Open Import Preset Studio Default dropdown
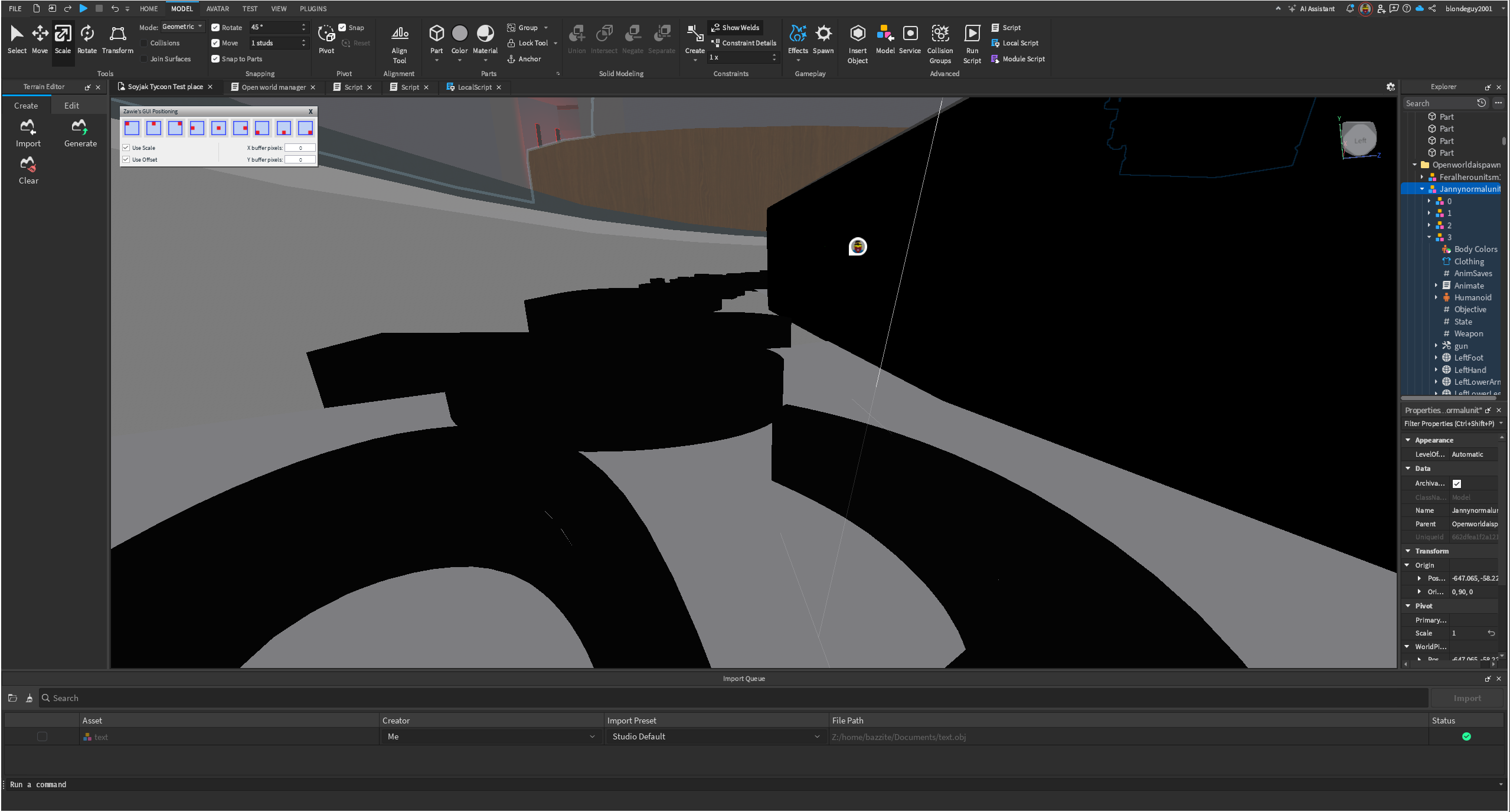 click(715, 736)
